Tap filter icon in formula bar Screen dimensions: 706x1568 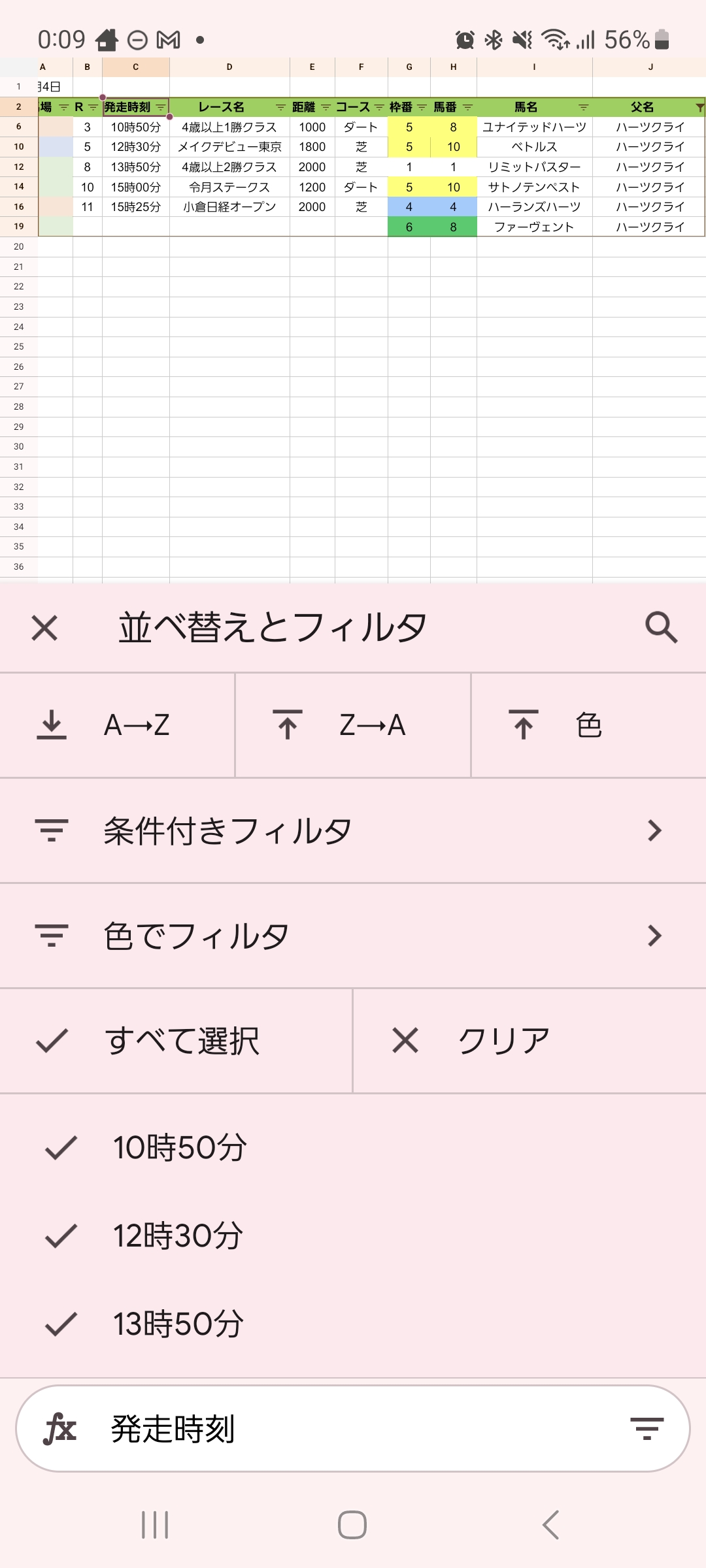click(x=647, y=1429)
